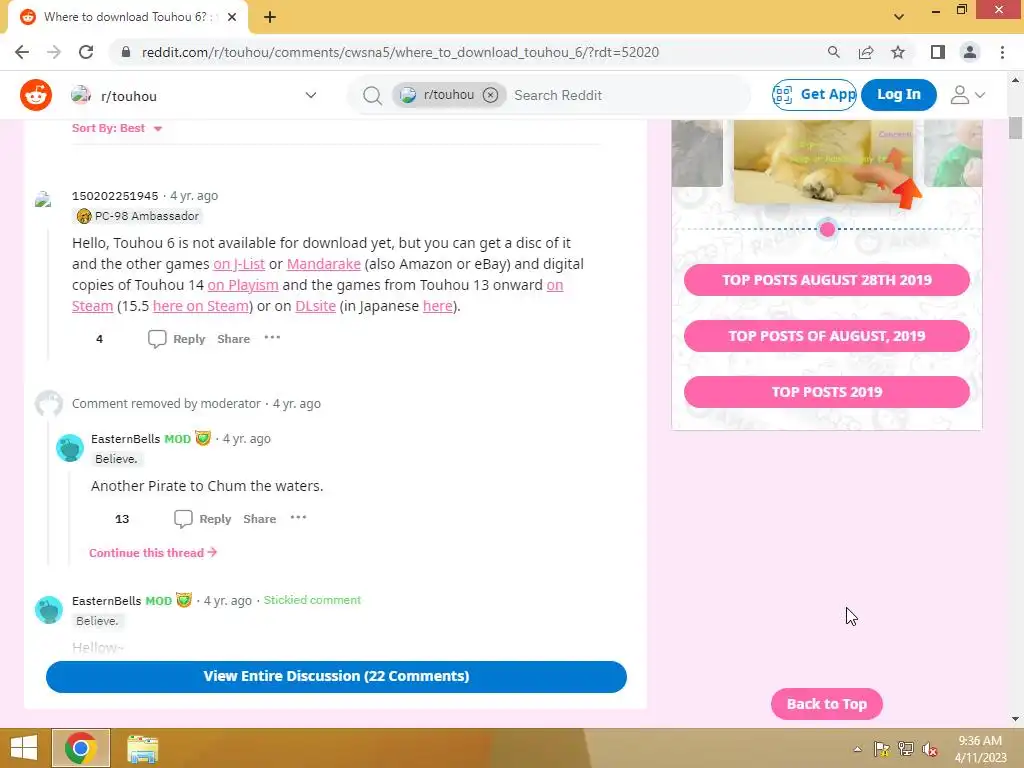
Task: Go back in browser history
Action: tap(22, 52)
